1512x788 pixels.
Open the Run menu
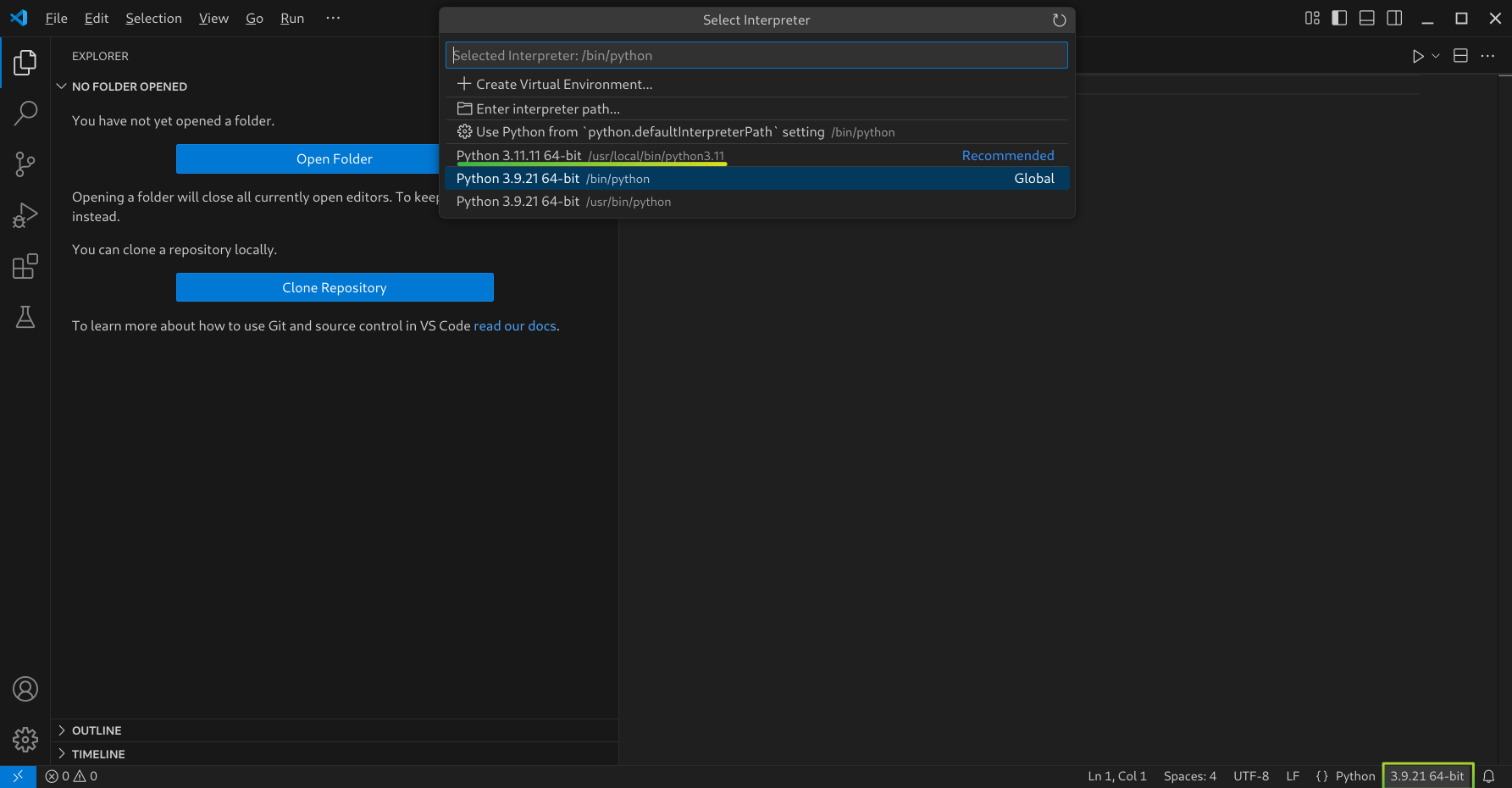coord(292,18)
